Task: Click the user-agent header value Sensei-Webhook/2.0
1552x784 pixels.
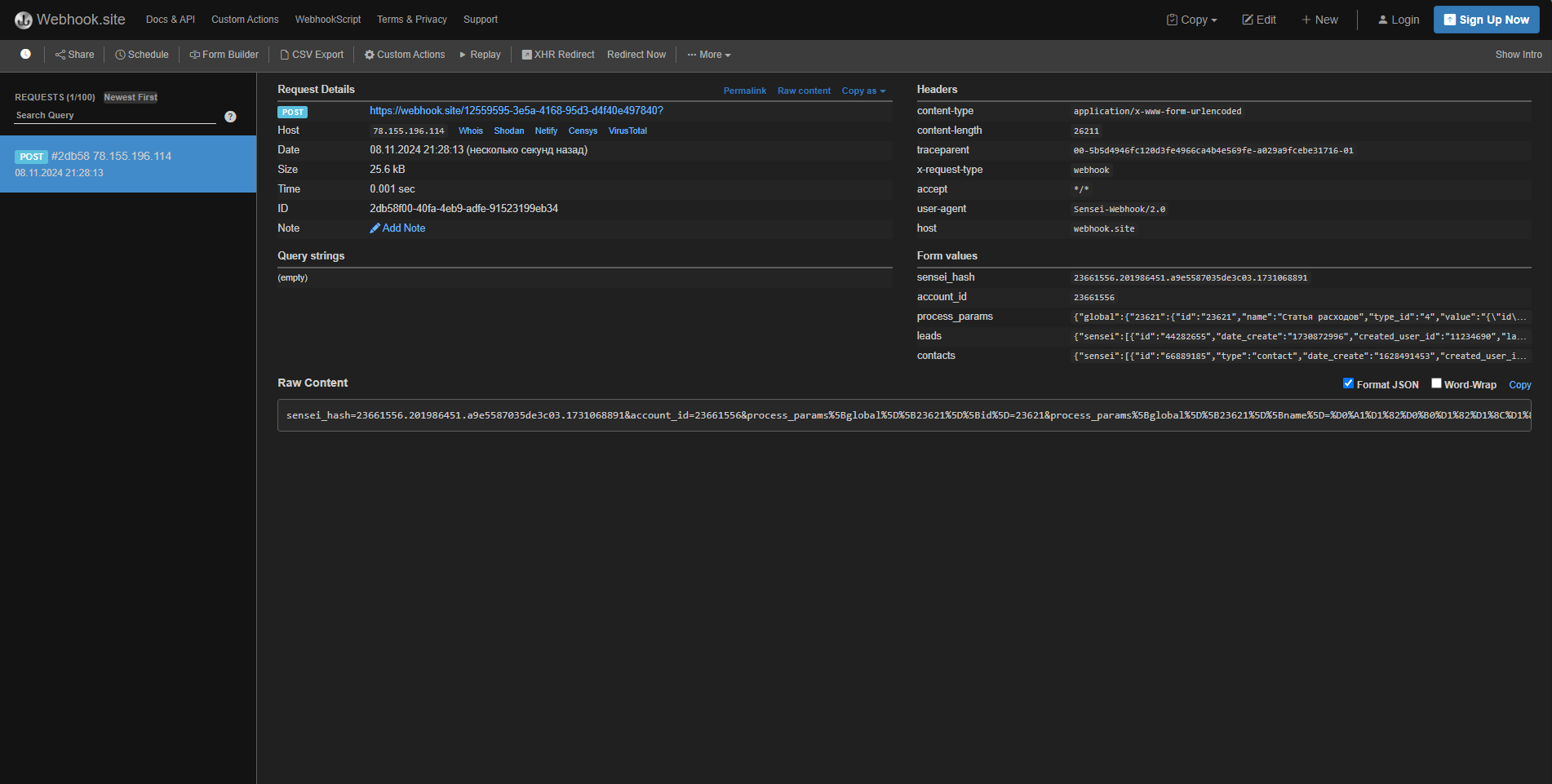Action: pos(1120,209)
